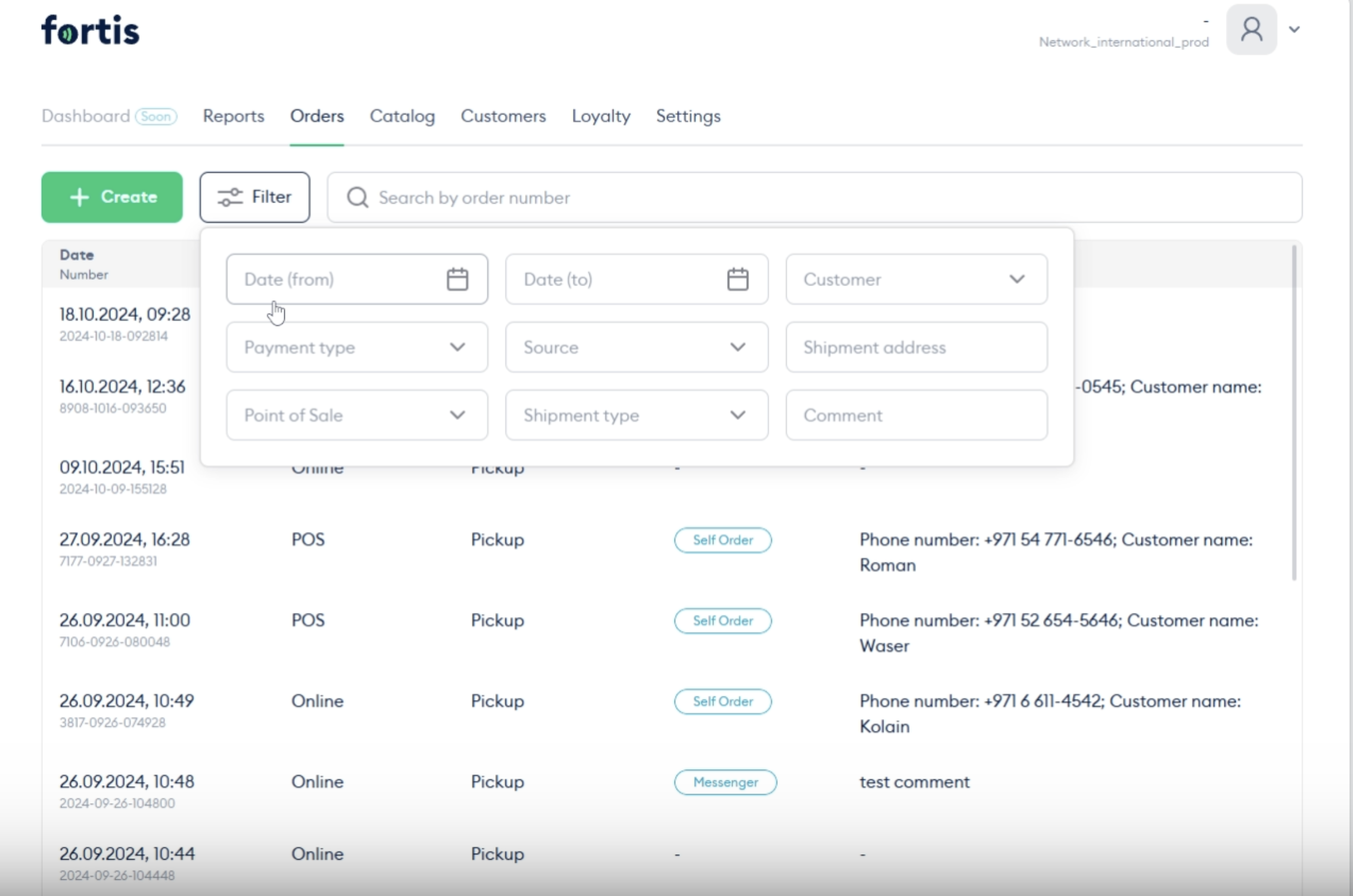Click the calendar icon in Date (to)
This screenshot has width=1353, height=896.
[x=737, y=279]
